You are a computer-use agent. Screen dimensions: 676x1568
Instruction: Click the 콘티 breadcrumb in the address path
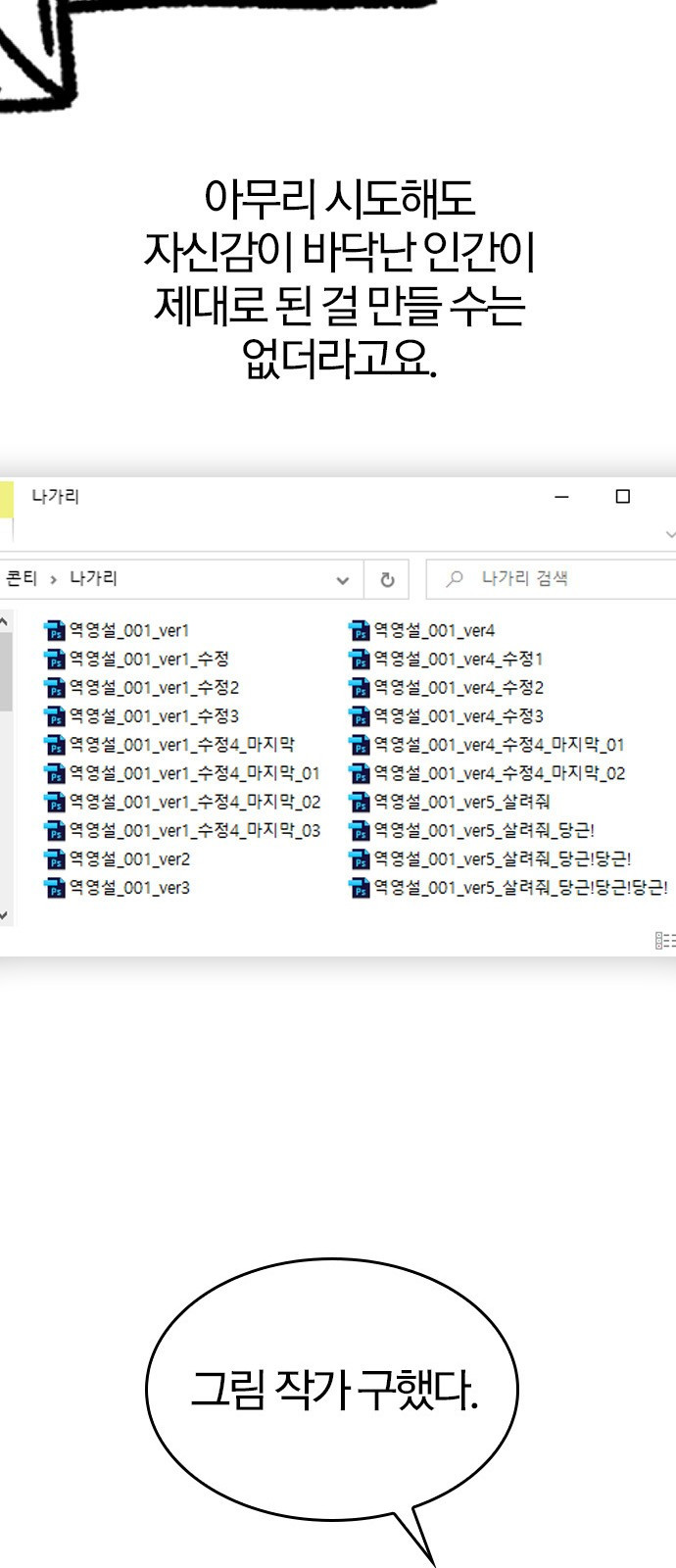[21, 578]
